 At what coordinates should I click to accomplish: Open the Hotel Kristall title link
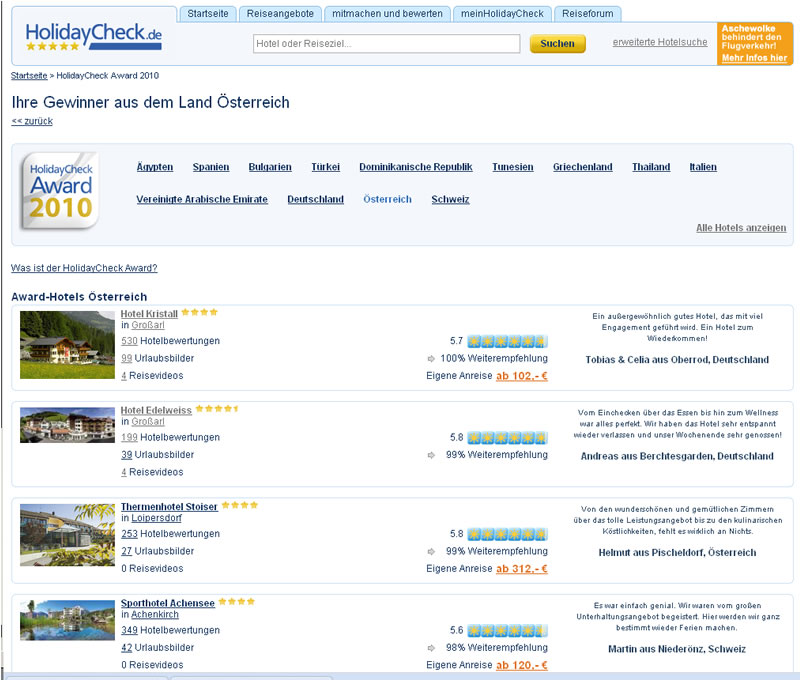click(x=149, y=314)
